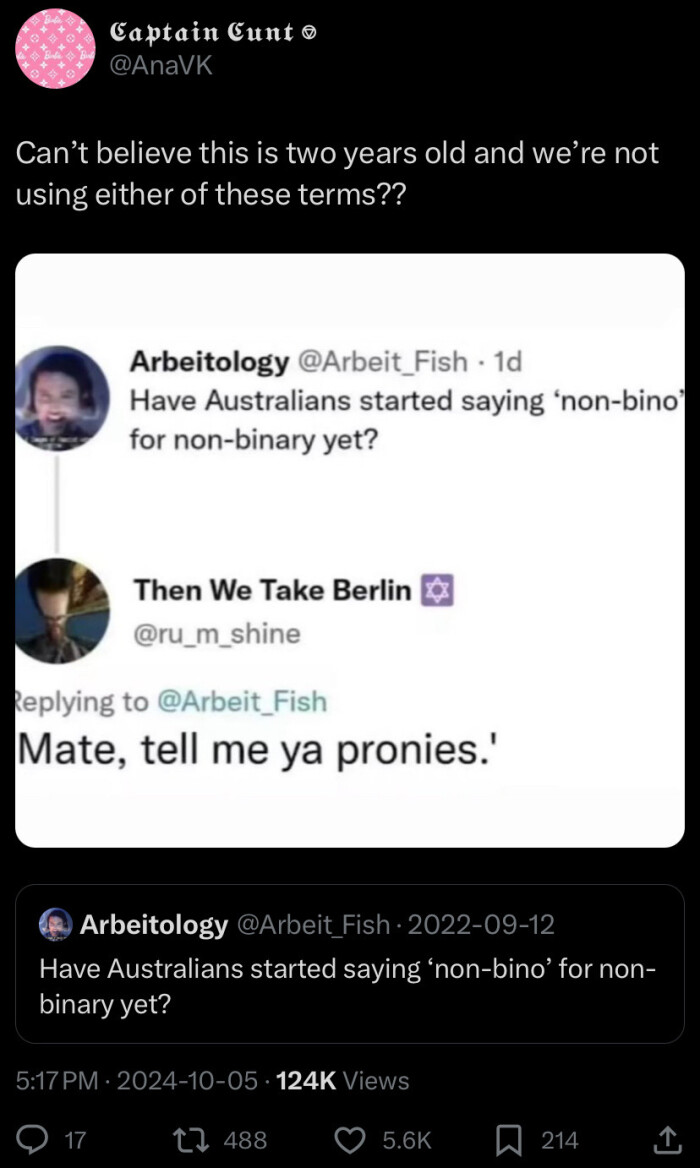Click the 214 bookmarks count

coord(560,1139)
